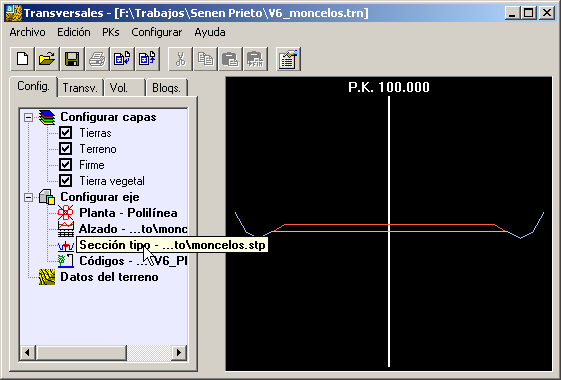Toggle the Tierra vegetal checkbox

tap(65, 181)
